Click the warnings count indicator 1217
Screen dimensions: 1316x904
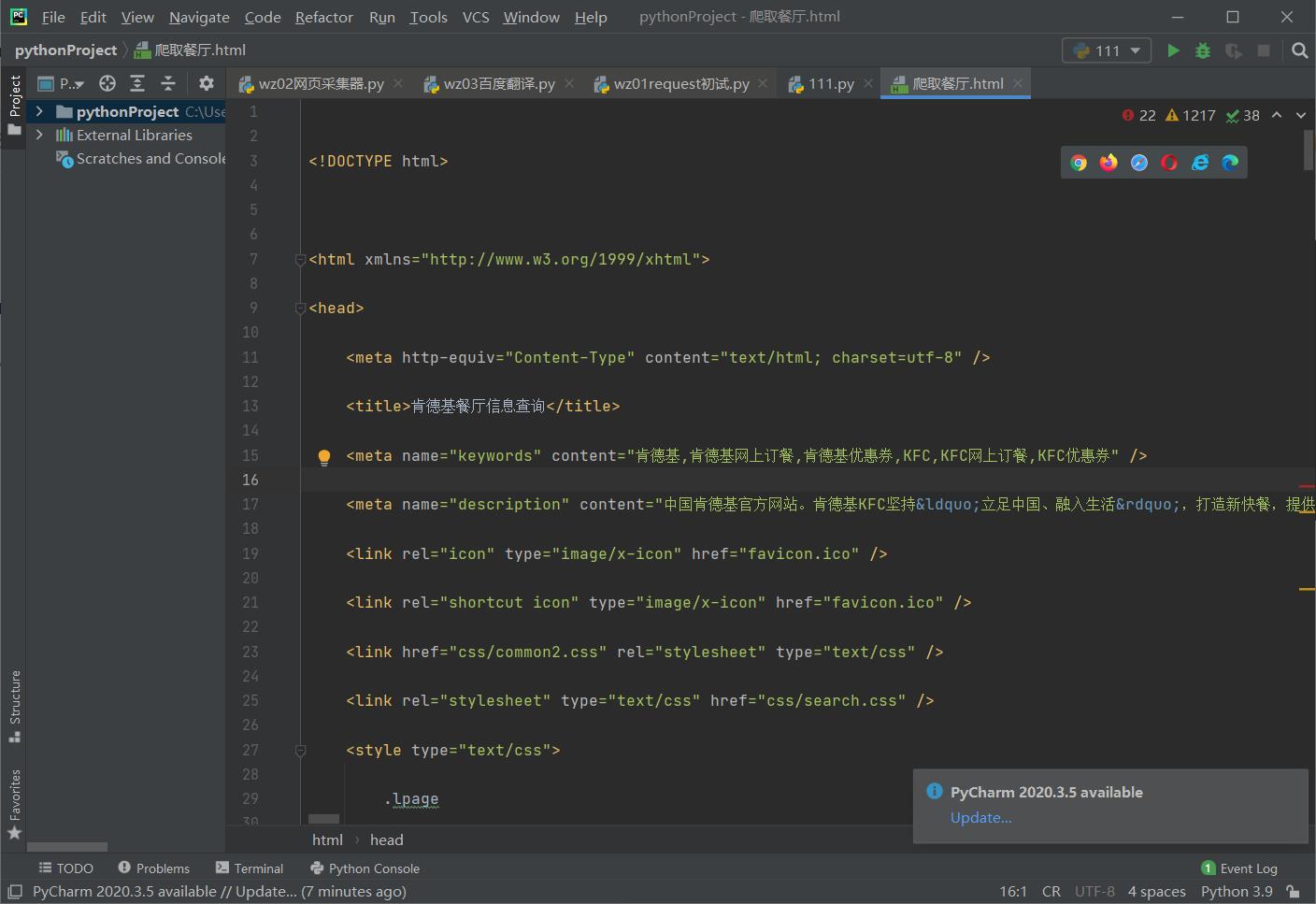(x=1191, y=115)
